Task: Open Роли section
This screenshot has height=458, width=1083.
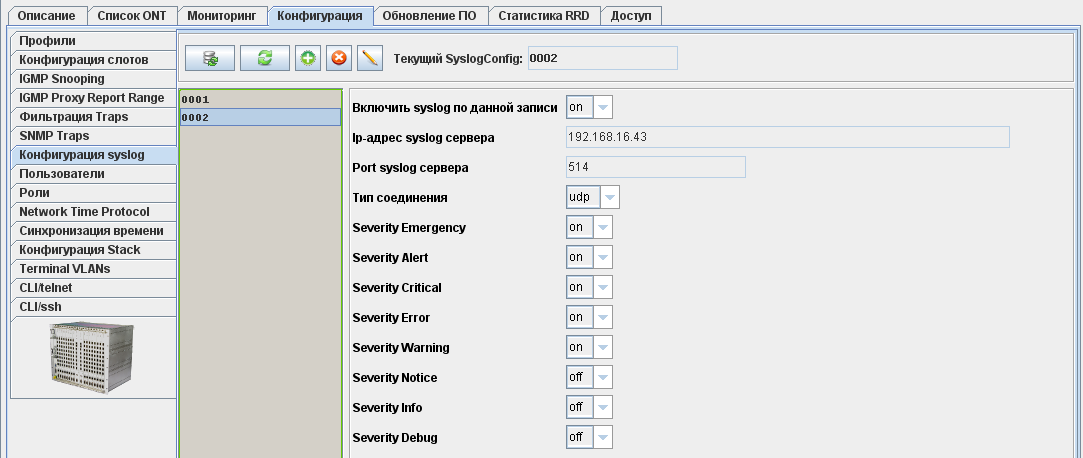Action: (94, 193)
